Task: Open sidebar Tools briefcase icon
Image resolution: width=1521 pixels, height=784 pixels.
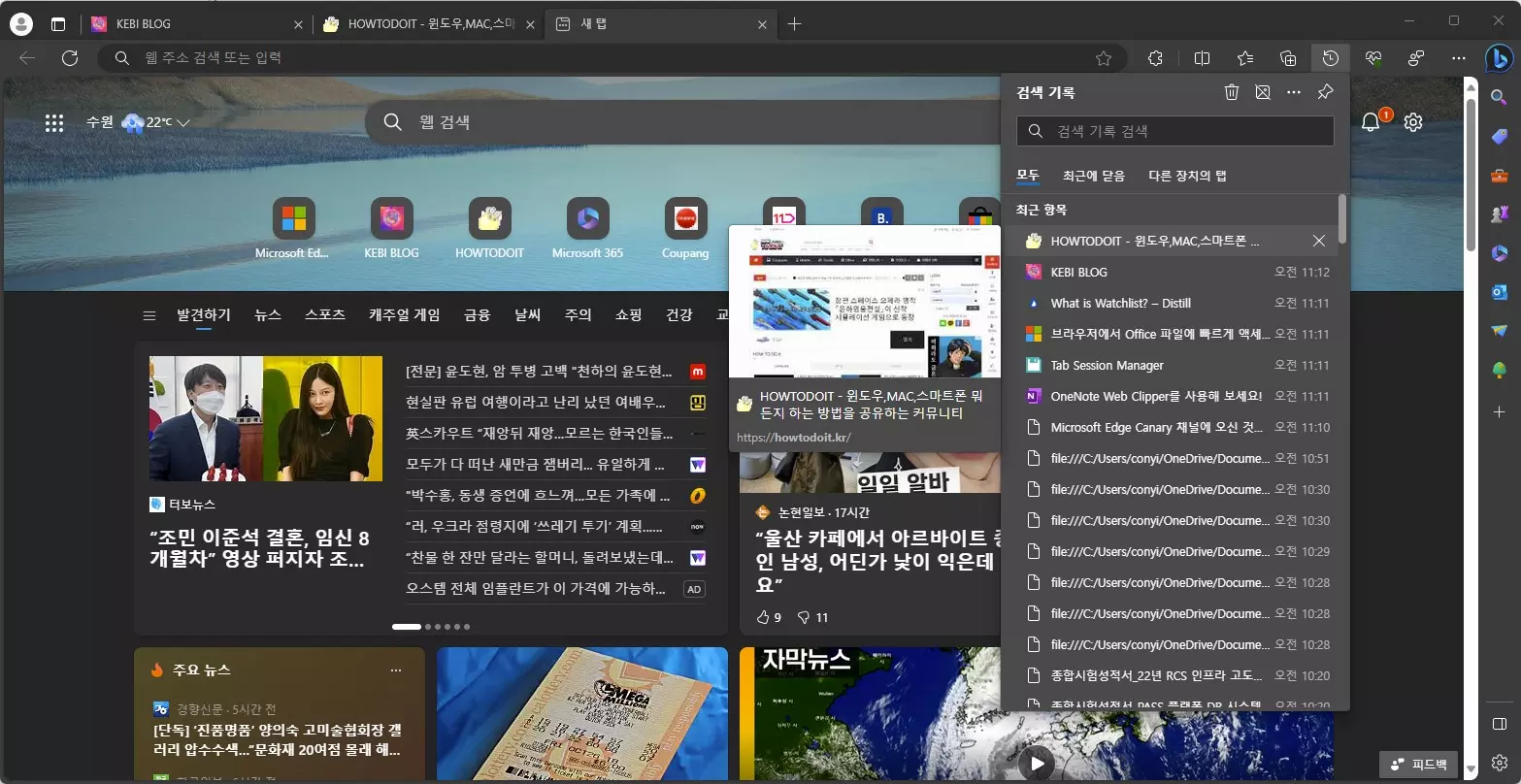Action: pos(1499,176)
